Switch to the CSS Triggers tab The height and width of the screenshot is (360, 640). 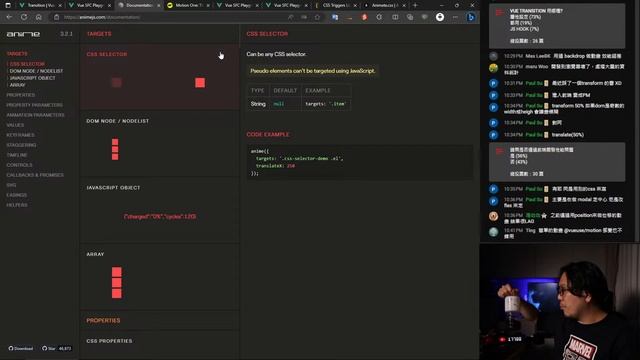[335, 5]
